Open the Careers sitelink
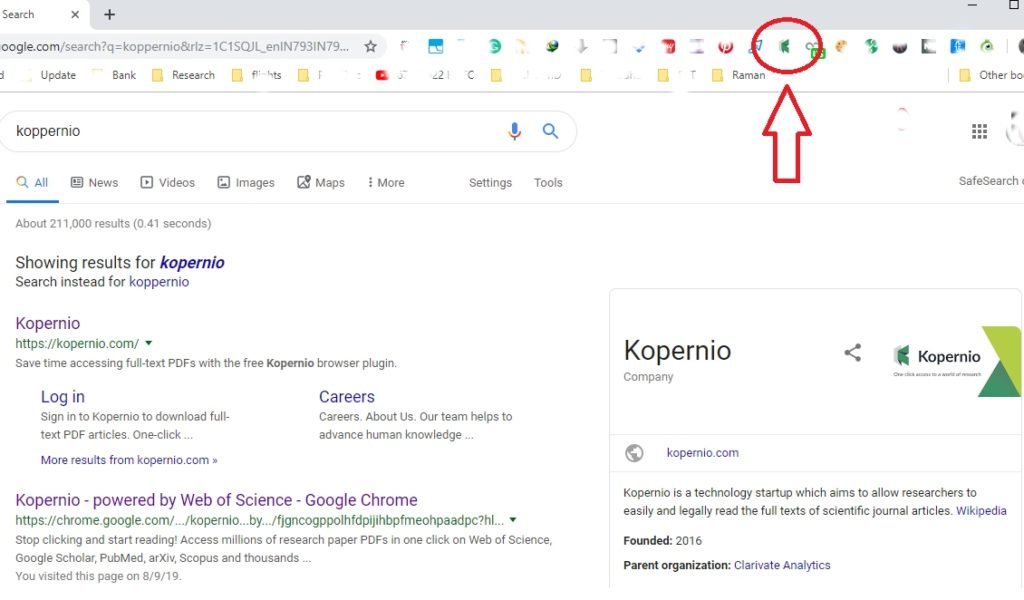Screen dimensions: 1024x600 coord(347,397)
